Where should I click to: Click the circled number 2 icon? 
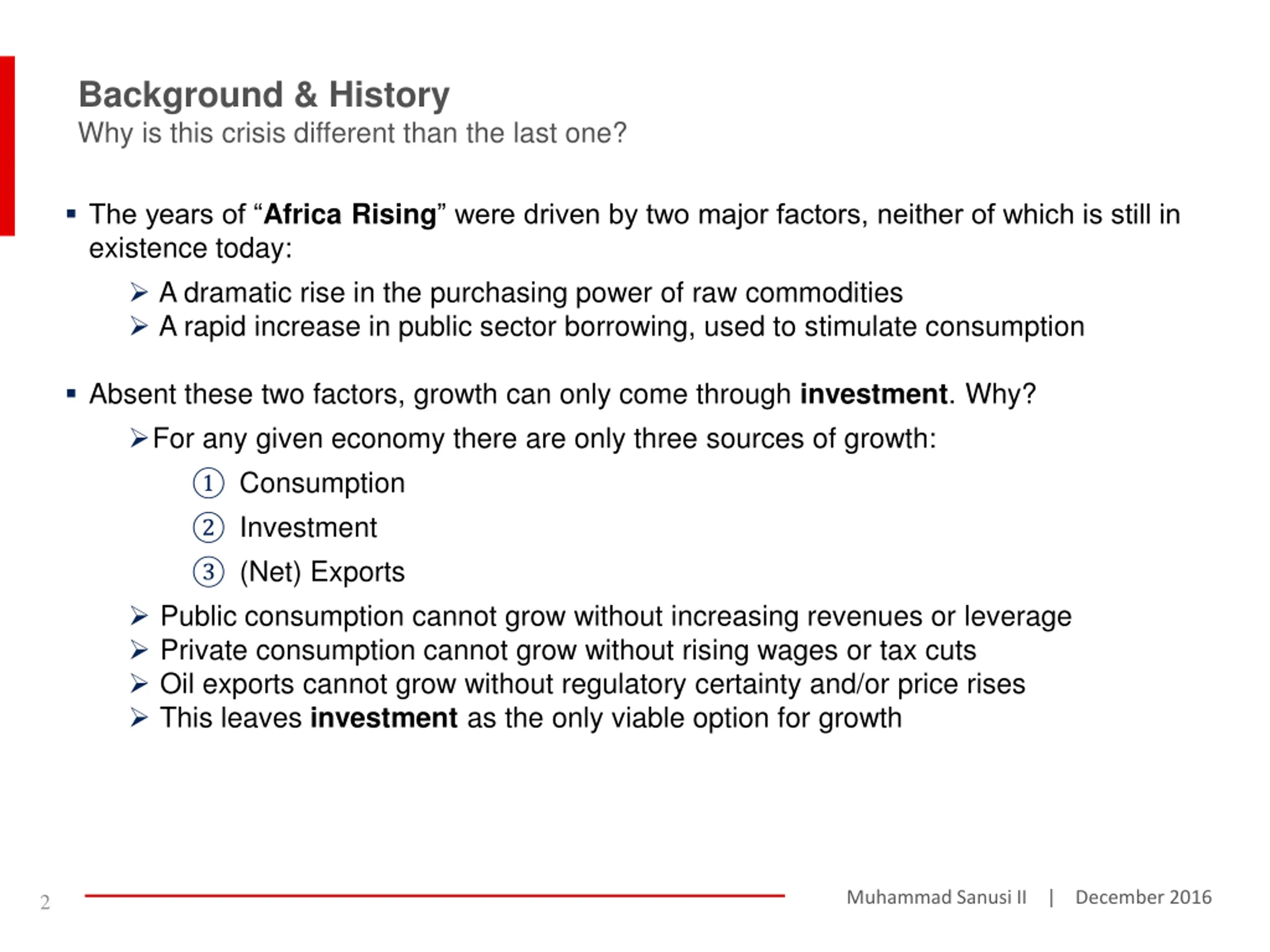pyautogui.click(x=208, y=528)
